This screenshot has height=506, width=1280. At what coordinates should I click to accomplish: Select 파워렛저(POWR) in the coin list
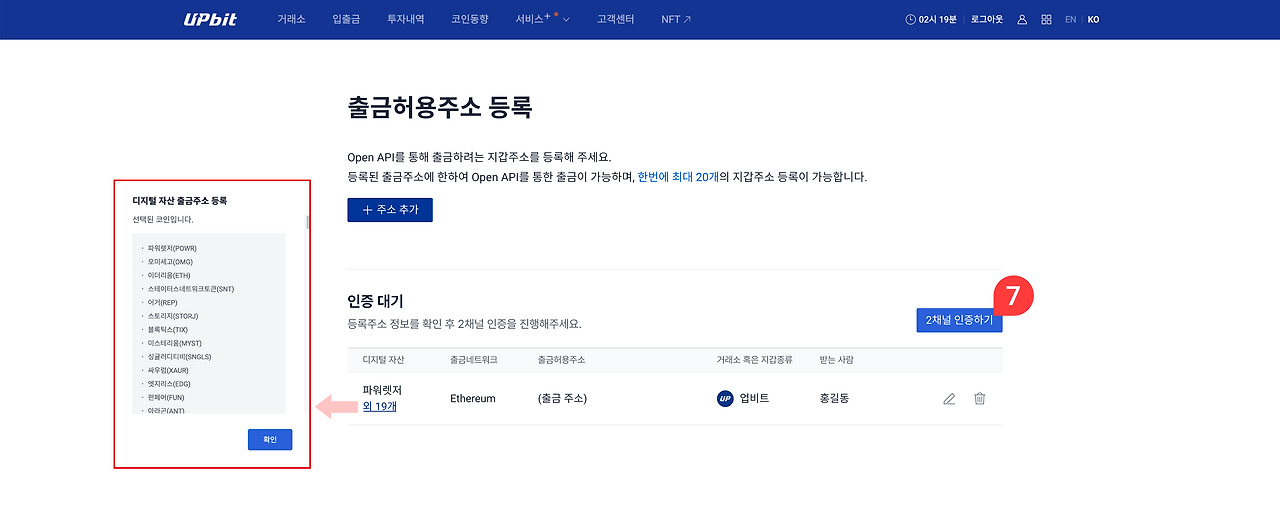173,247
